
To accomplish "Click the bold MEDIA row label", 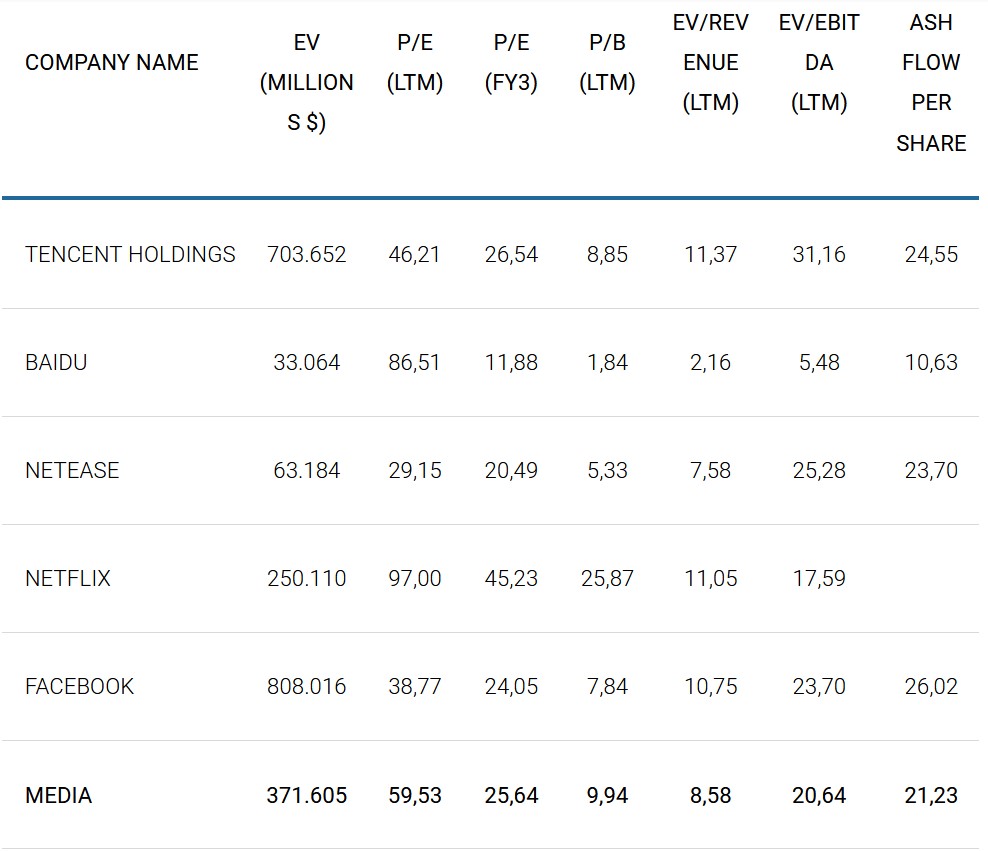I will pyautogui.click(x=58, y=795).
